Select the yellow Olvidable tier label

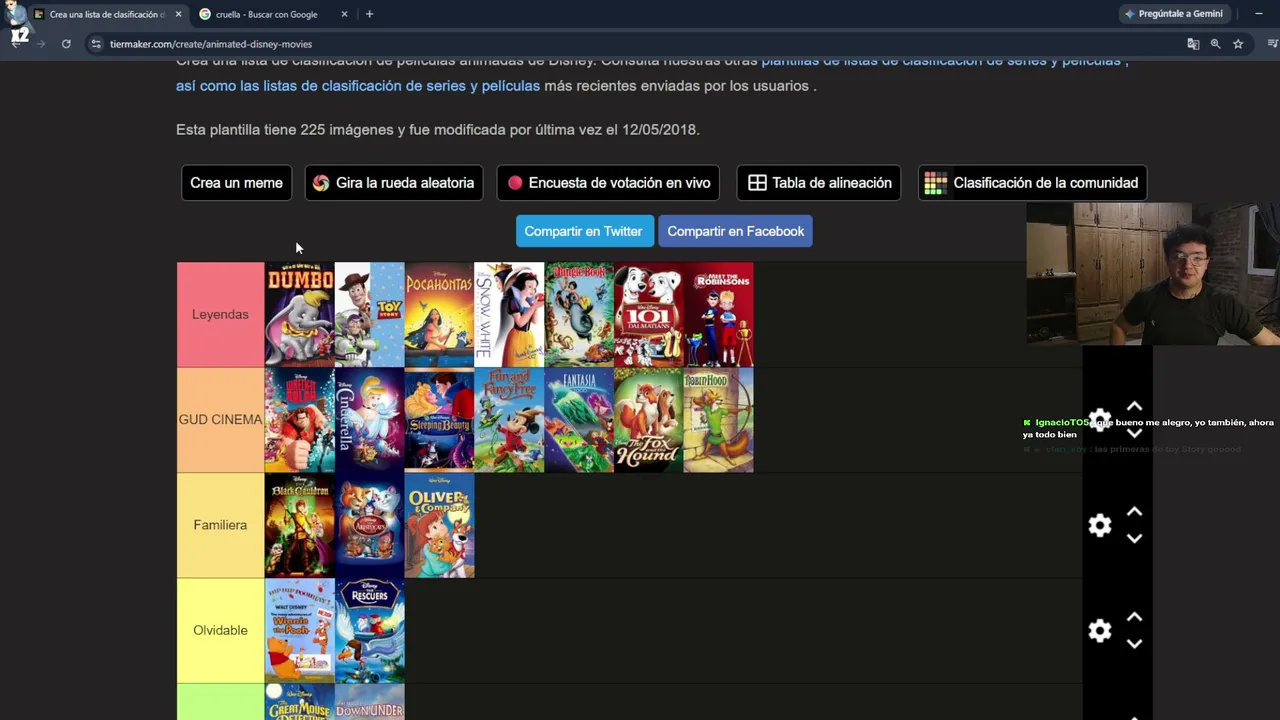click(220, 630)
